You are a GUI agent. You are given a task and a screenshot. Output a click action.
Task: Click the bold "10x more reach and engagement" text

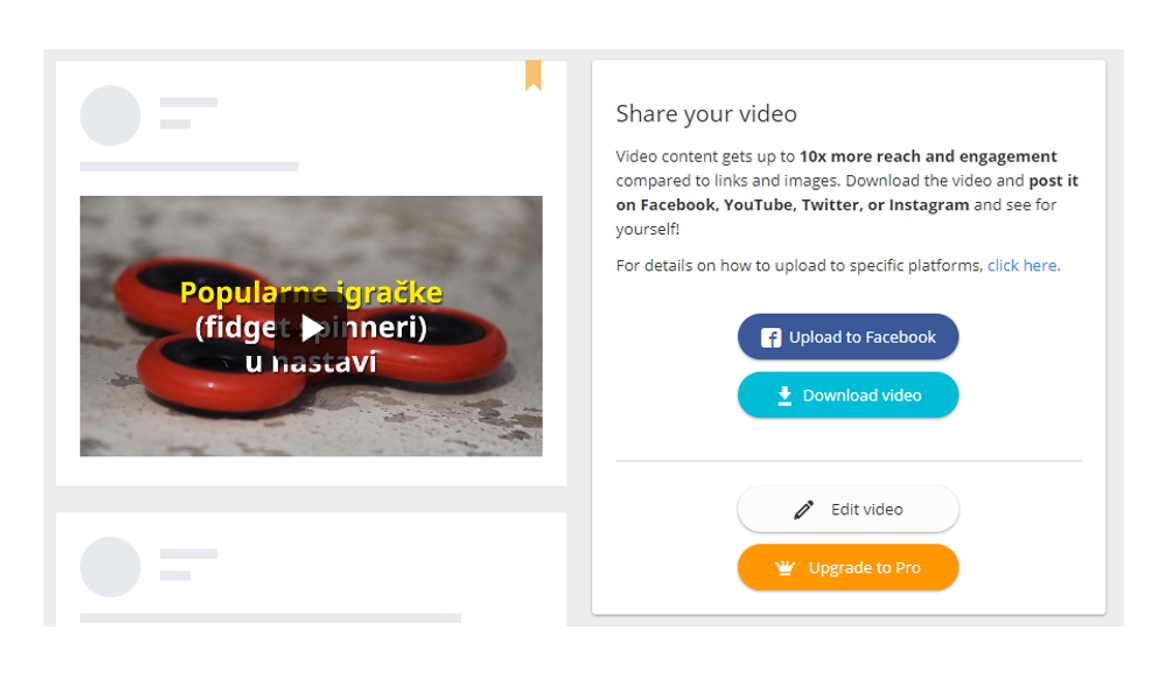(x=928, y=157)
